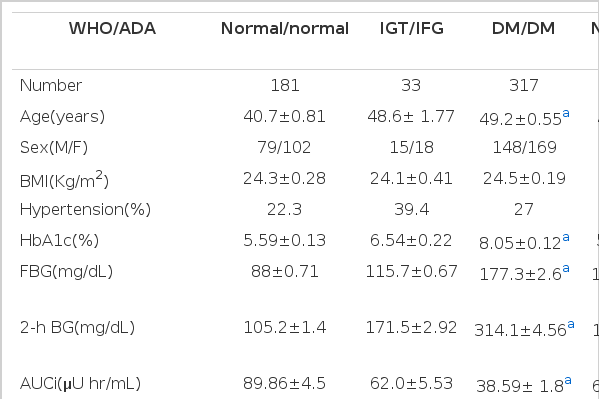The width and height of the screenshot is (599, 399).
Task: Follow the footnote link after 177.3±2.6
Action: point(566,269)
